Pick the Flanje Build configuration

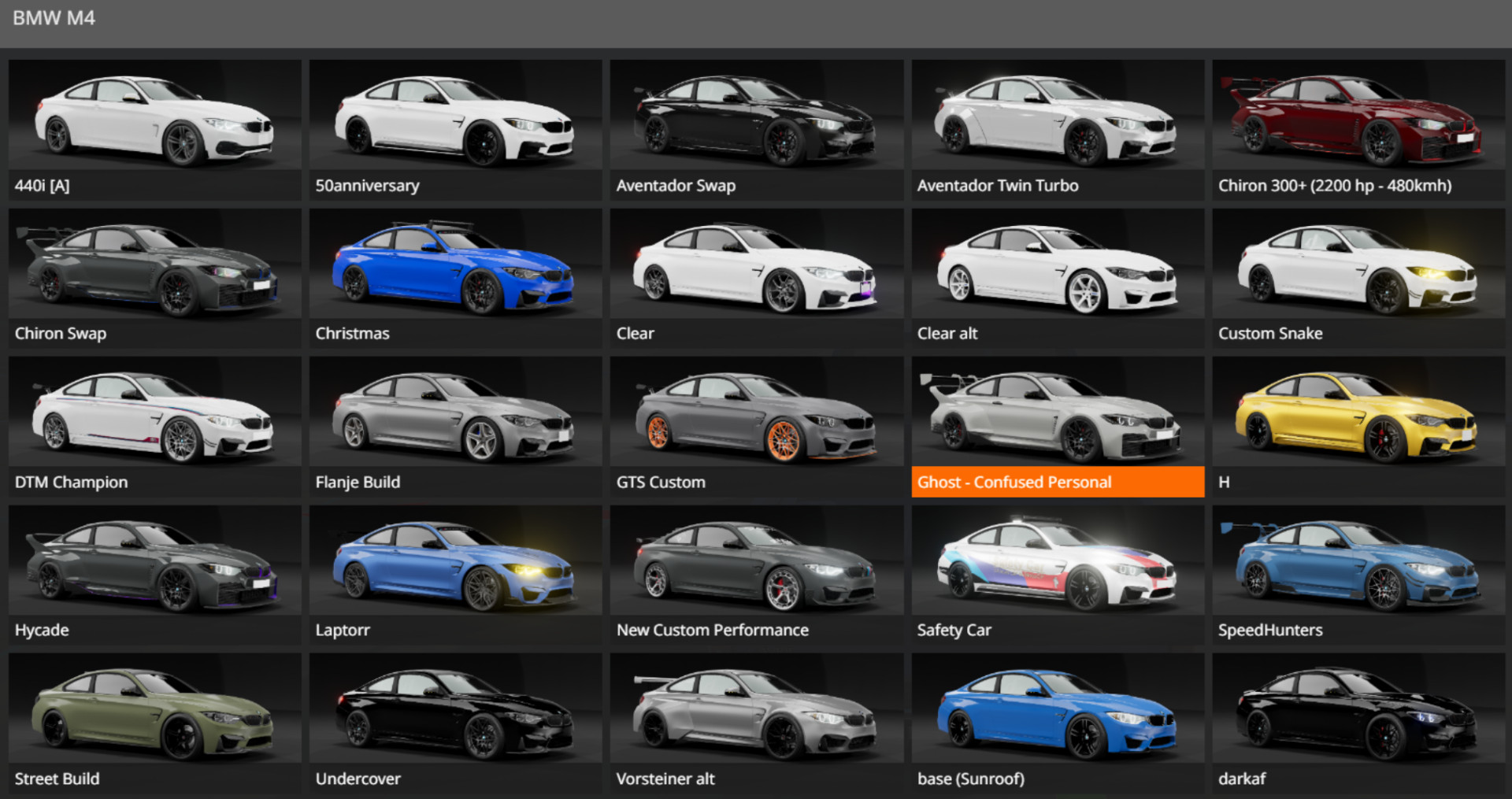pyautogui.click(x=455, y=427)
